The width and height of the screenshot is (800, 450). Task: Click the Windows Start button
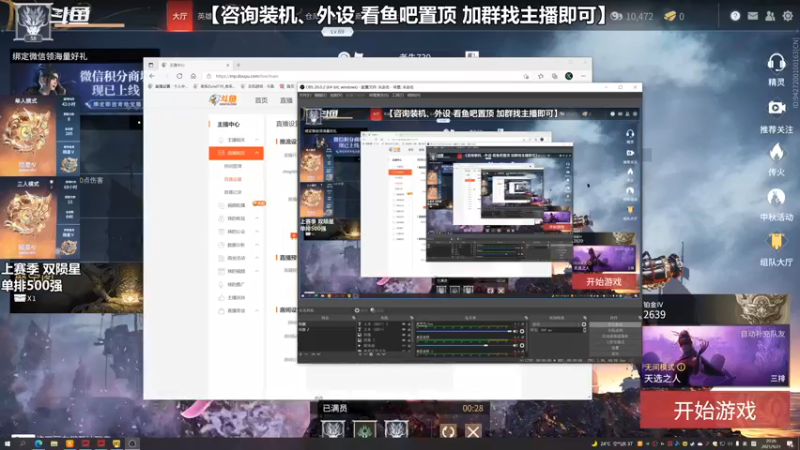pos(7,444)
